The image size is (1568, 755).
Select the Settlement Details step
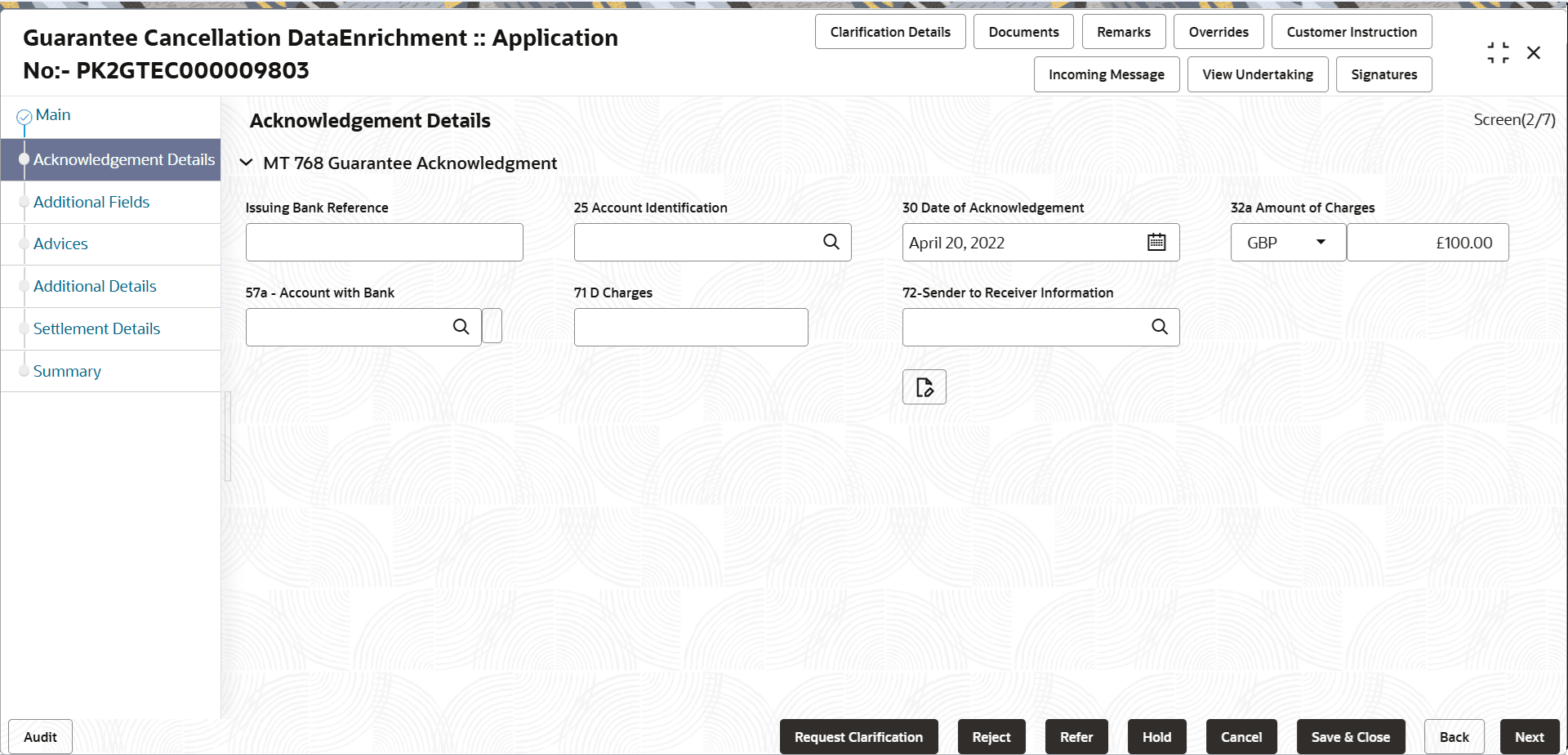point(96,328)
